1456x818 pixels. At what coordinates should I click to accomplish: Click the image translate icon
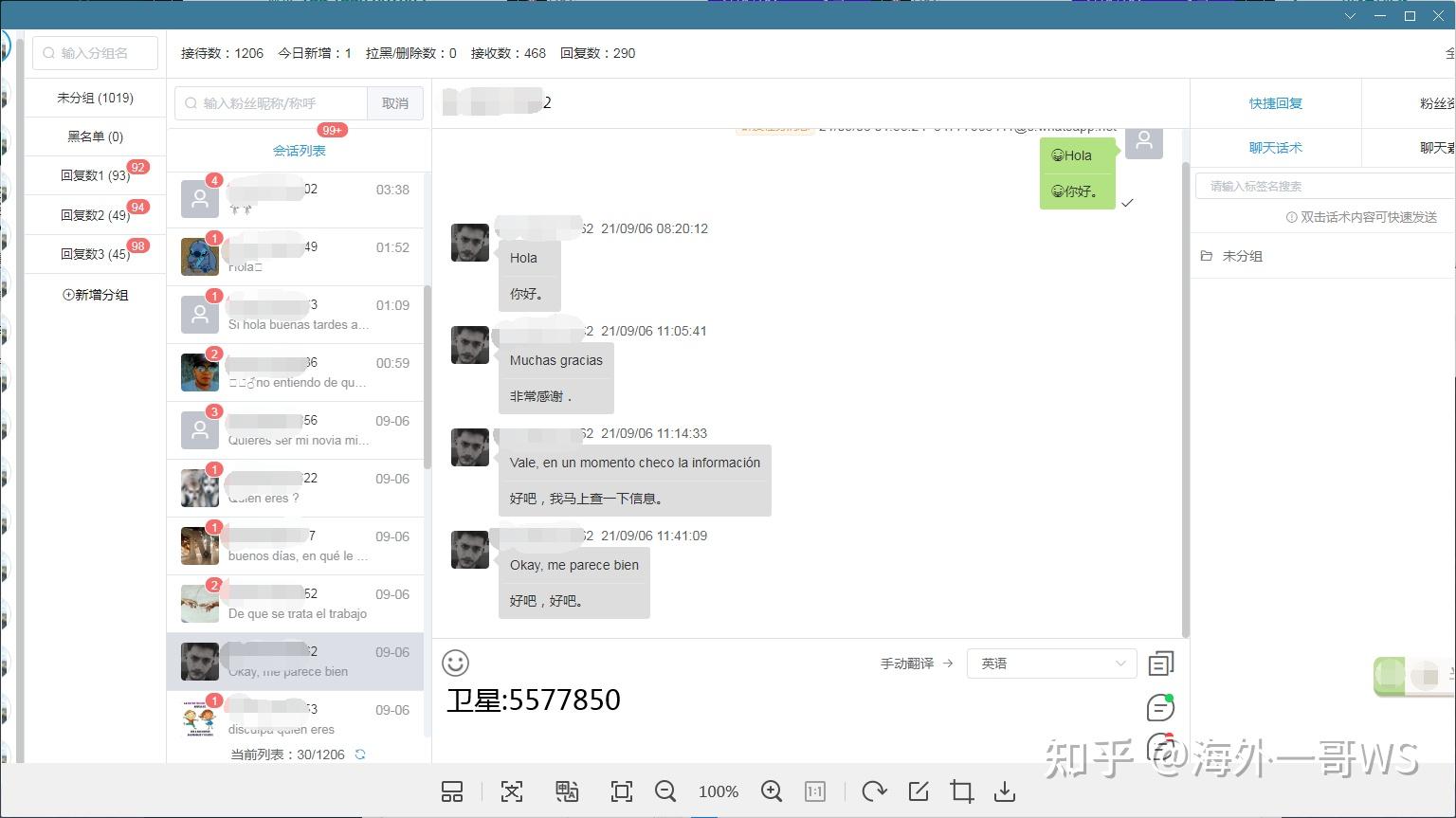click(567, 791)
